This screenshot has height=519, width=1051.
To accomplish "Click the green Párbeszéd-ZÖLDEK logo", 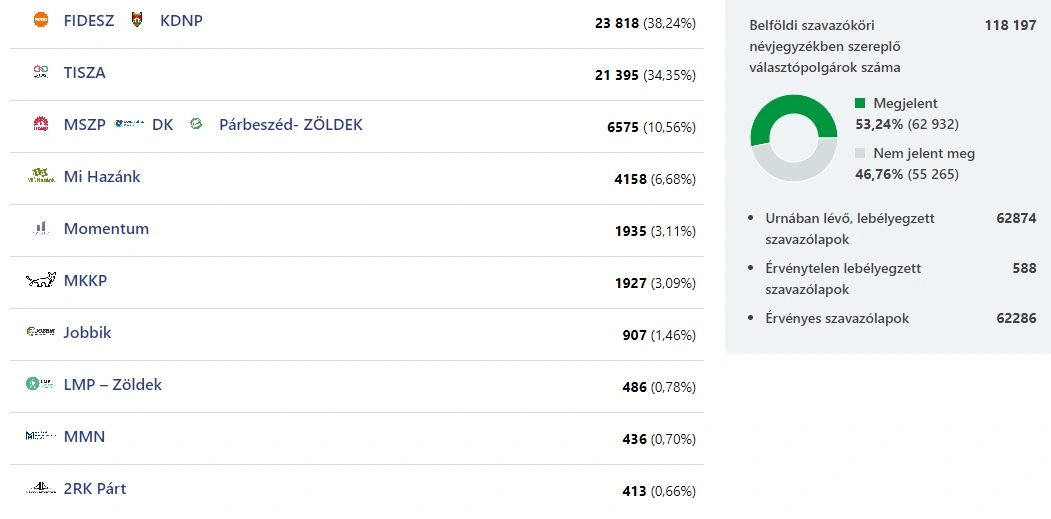I will 196,124.
